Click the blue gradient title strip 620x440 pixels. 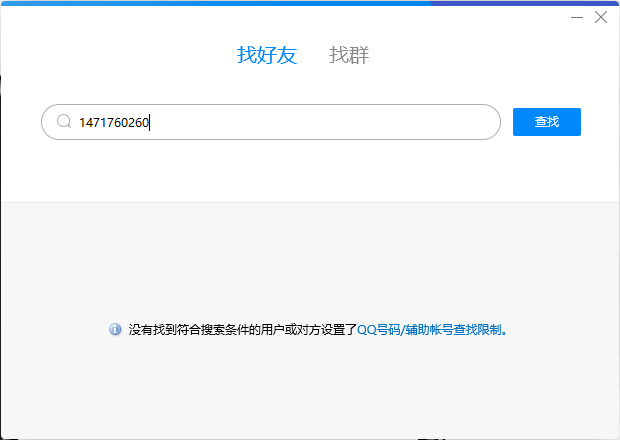[310, 3]
